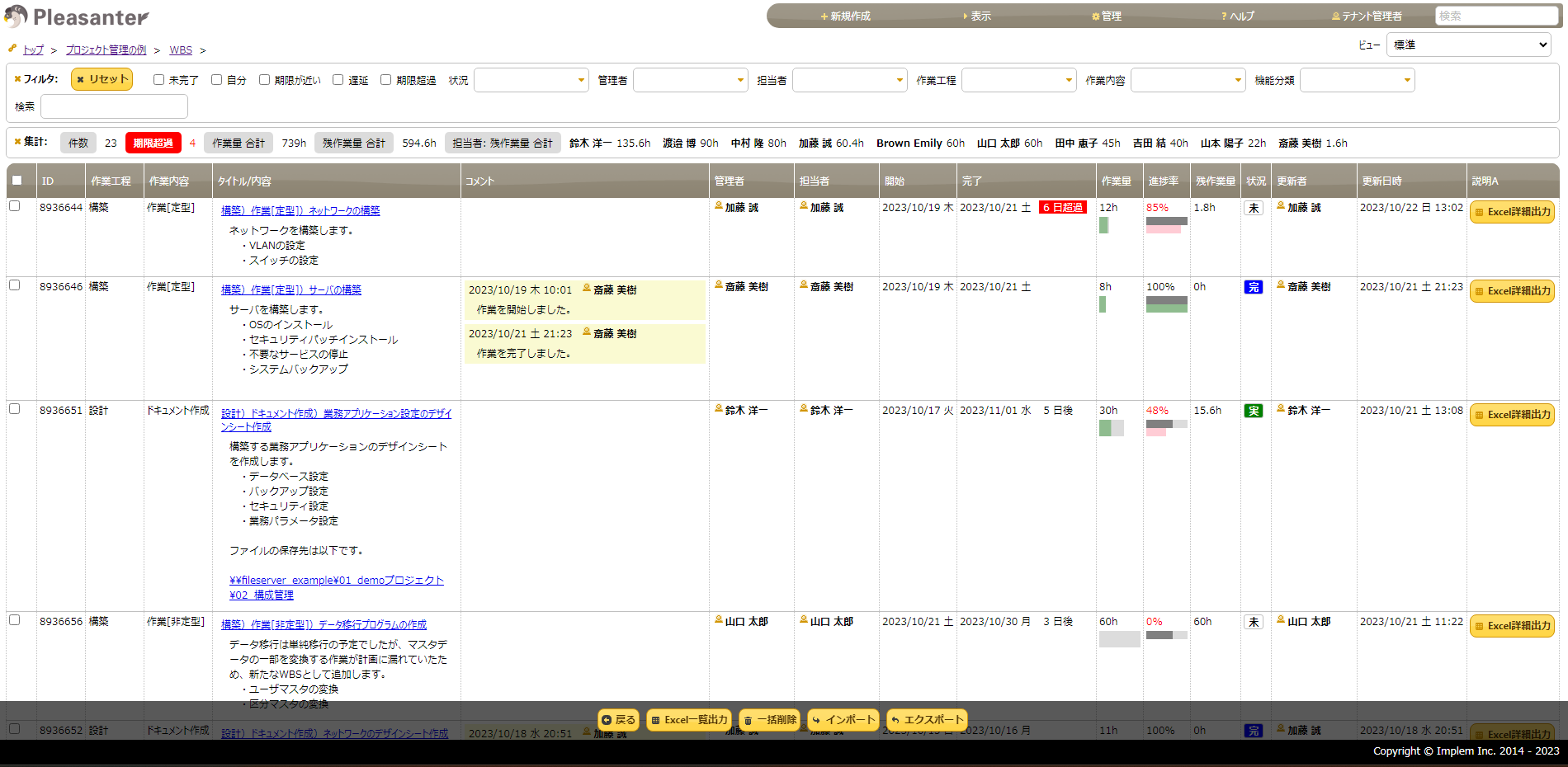Click inside the 検索 search field

coord(1494,15)
